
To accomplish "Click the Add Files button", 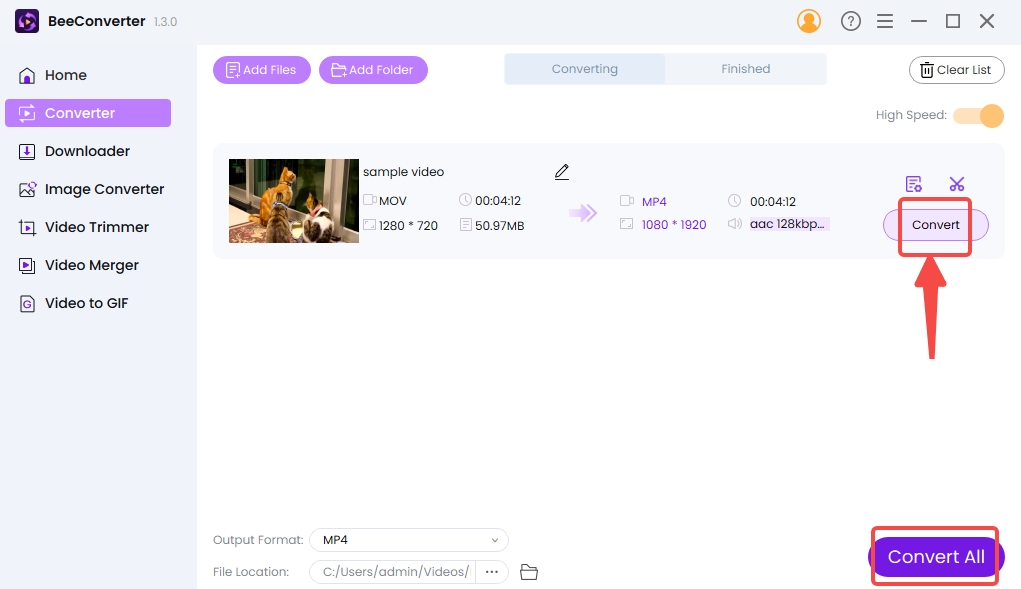I will click(x=262, y=70).
